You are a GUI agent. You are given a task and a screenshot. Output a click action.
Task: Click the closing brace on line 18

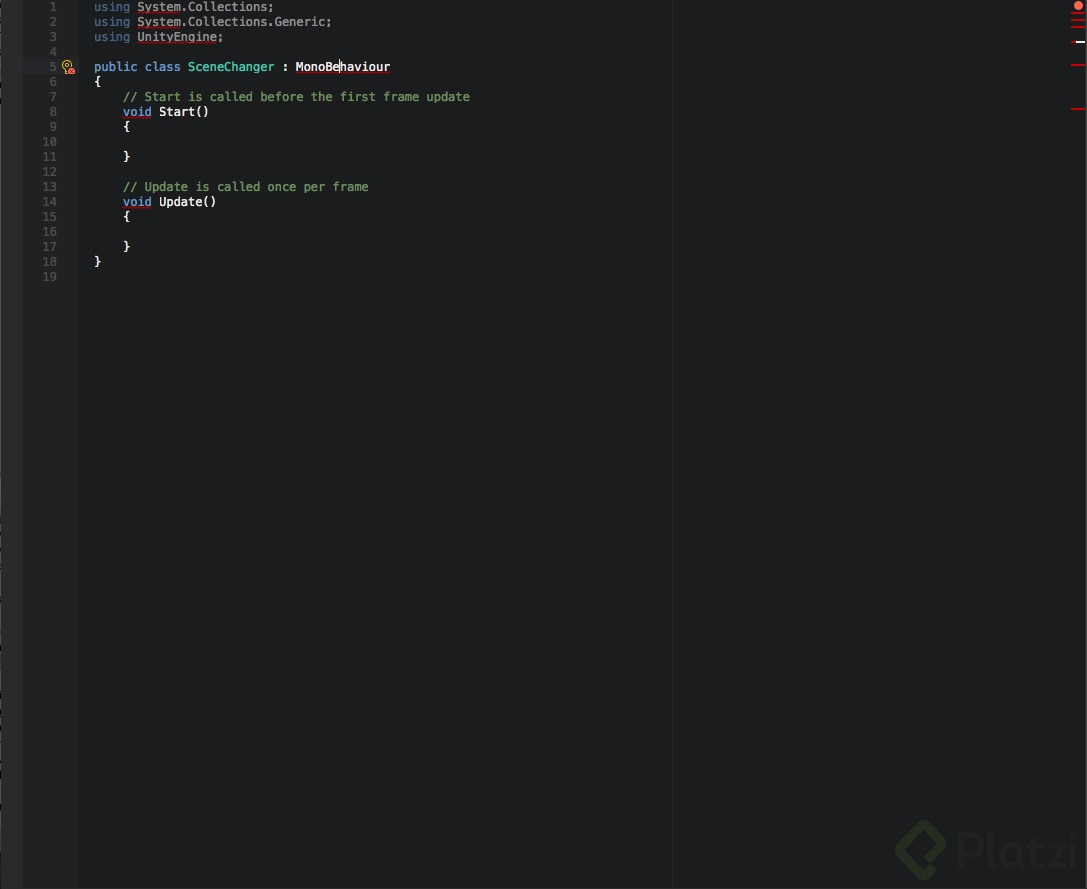(x=98, y=261)
